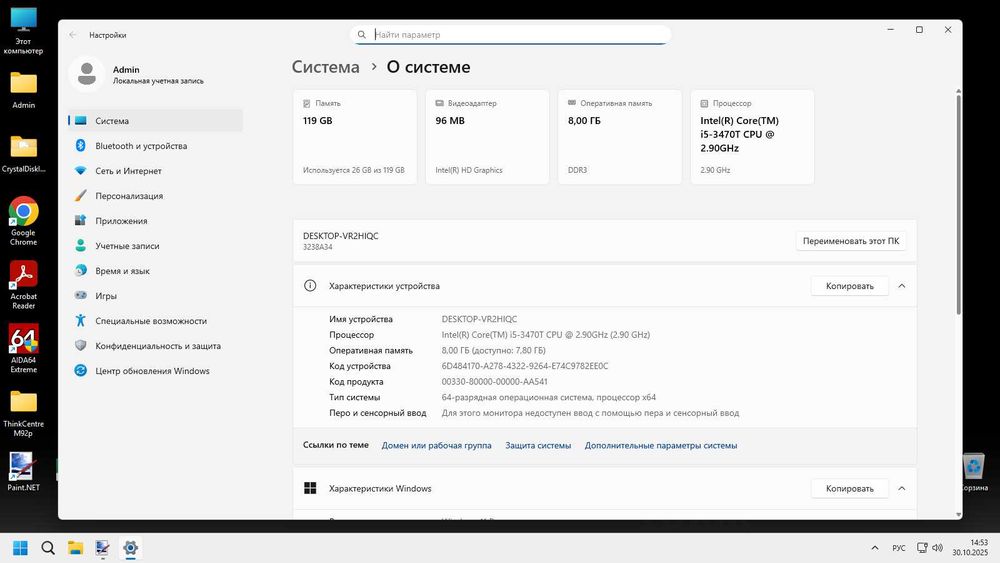Click the Система breadcrumb link

[325, 67]
